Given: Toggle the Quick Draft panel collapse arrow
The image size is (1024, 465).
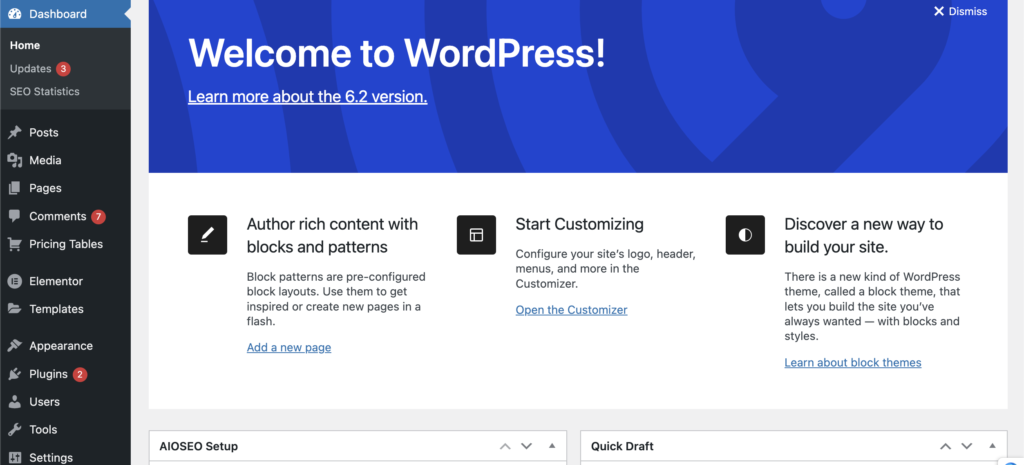Looking at the screenshot, I should [992, 446].
